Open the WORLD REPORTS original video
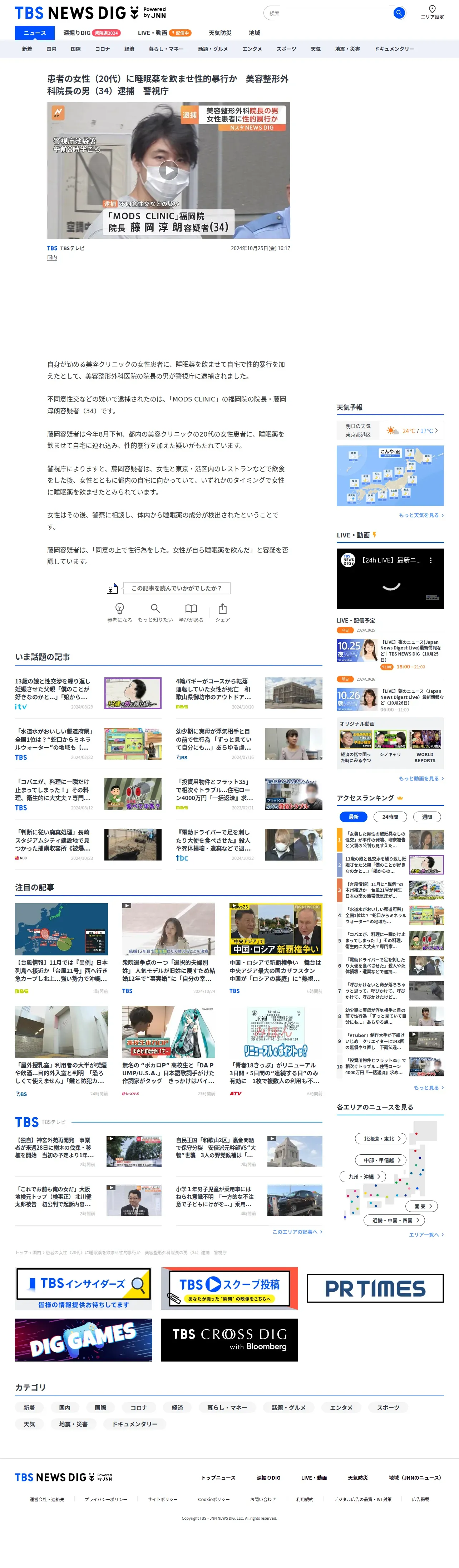Viewport: 459px width, 1568px height. click(x=425, y=746)
